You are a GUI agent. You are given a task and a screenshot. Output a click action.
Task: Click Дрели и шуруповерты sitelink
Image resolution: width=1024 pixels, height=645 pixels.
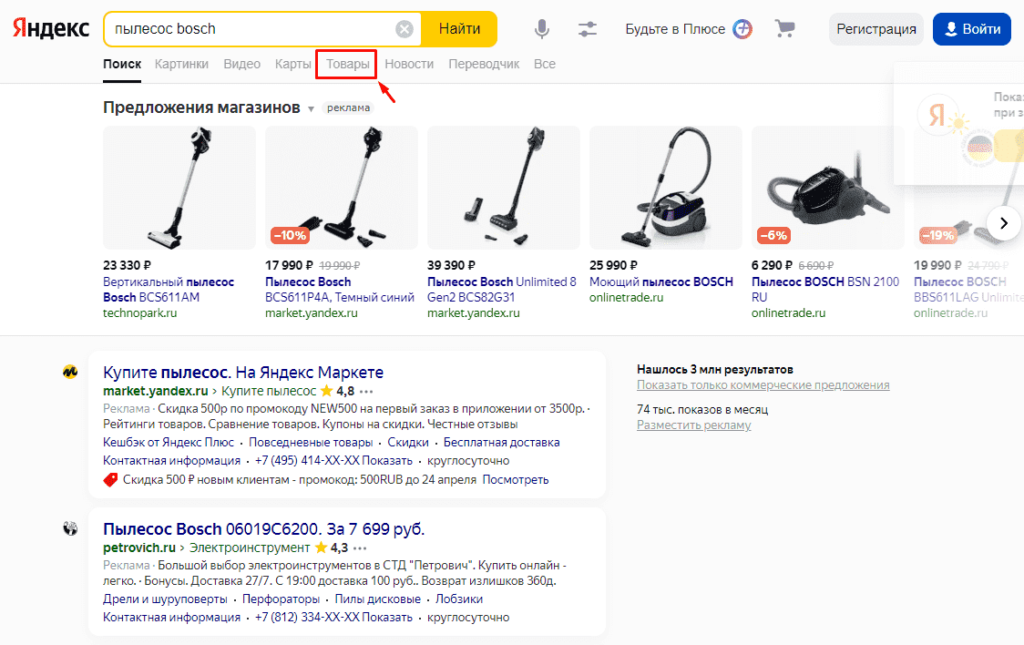pyautogui.click(x=165, y=599)
